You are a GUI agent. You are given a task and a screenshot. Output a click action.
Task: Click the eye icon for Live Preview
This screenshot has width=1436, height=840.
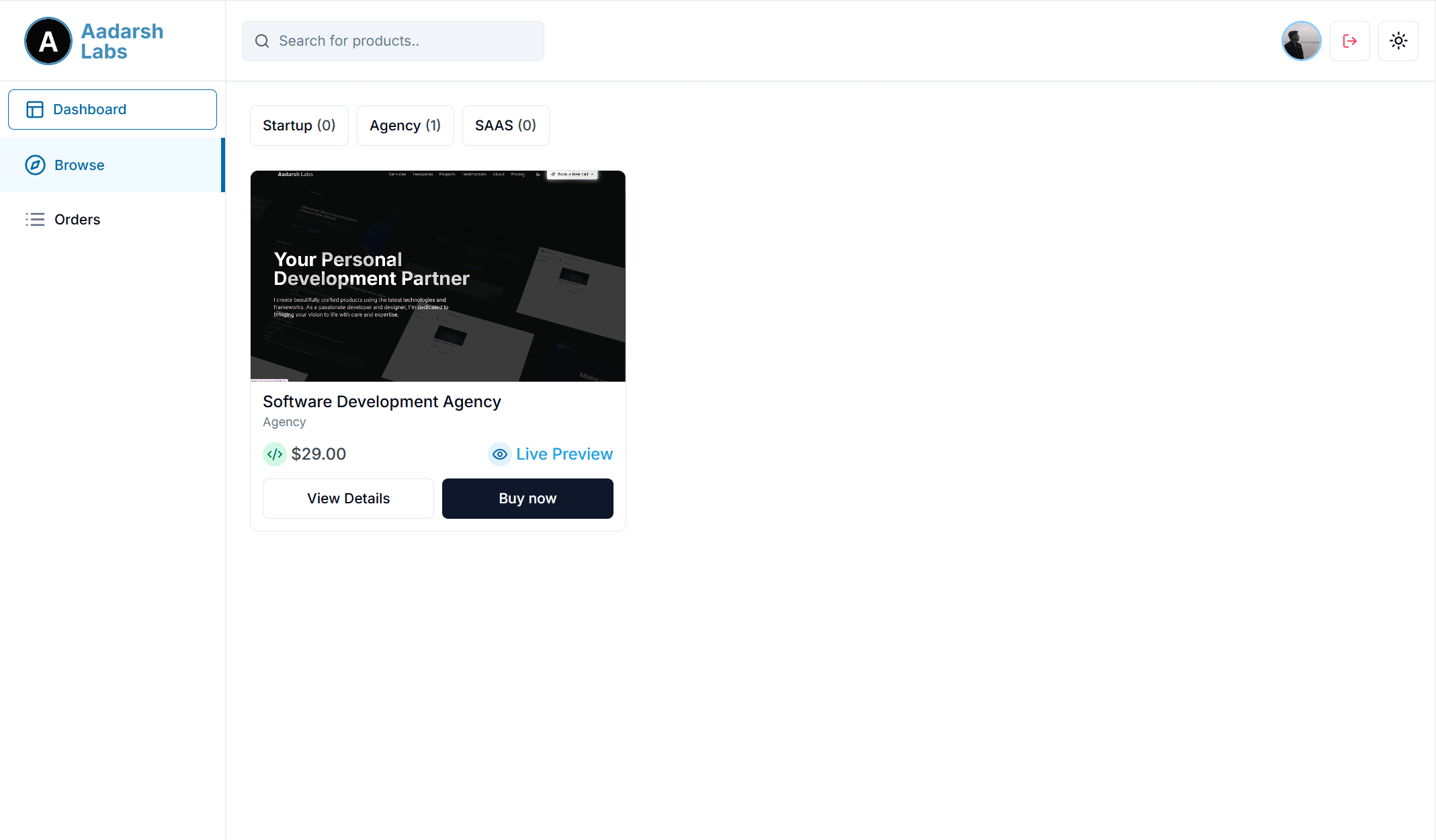[x=499, y=454]
